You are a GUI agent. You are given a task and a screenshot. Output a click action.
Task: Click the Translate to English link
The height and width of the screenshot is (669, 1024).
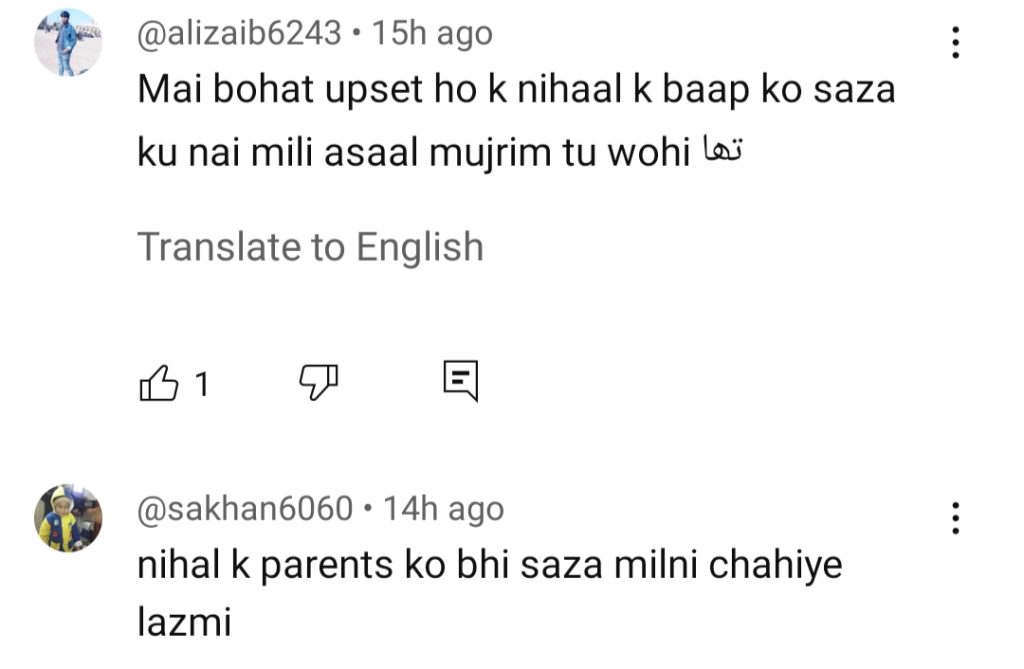(x=310, y=247)
